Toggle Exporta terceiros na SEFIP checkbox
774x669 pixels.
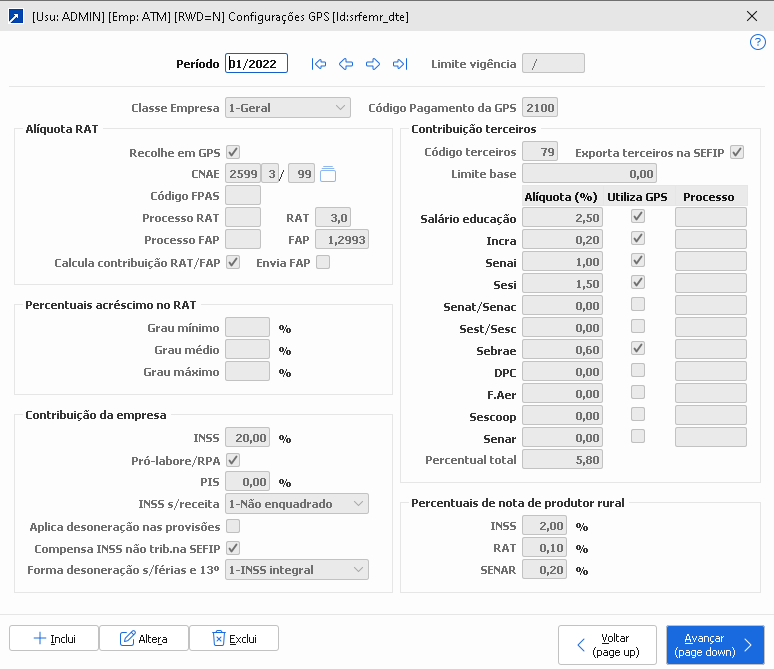click(x=737, y=152)
